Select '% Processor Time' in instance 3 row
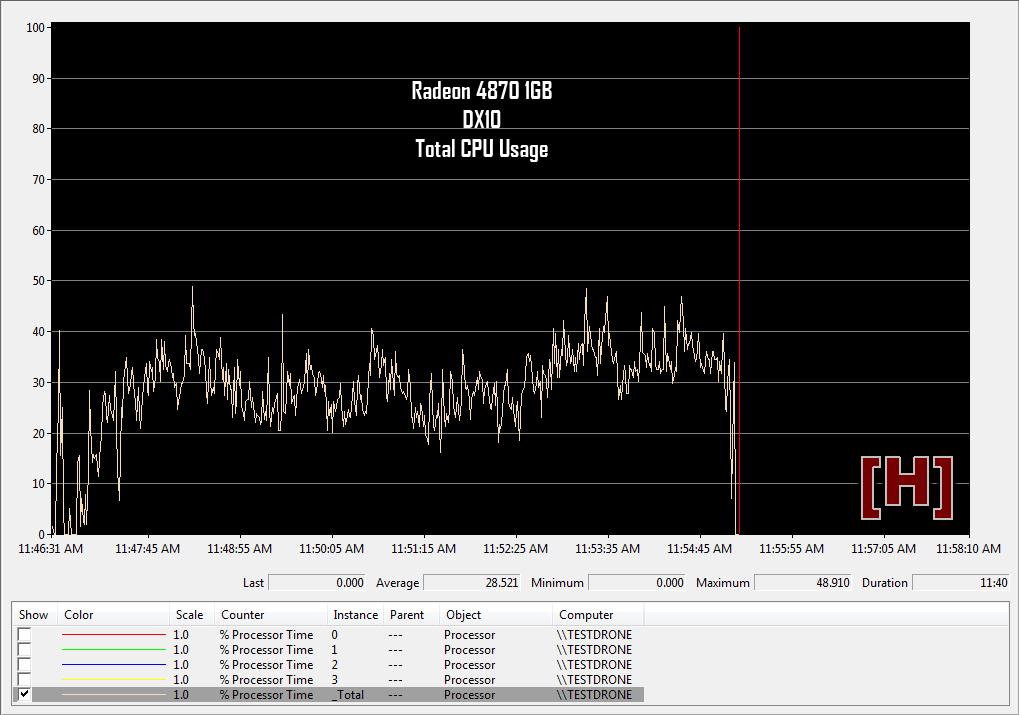Screen dimensions: 1019x715 coord(266,679)
